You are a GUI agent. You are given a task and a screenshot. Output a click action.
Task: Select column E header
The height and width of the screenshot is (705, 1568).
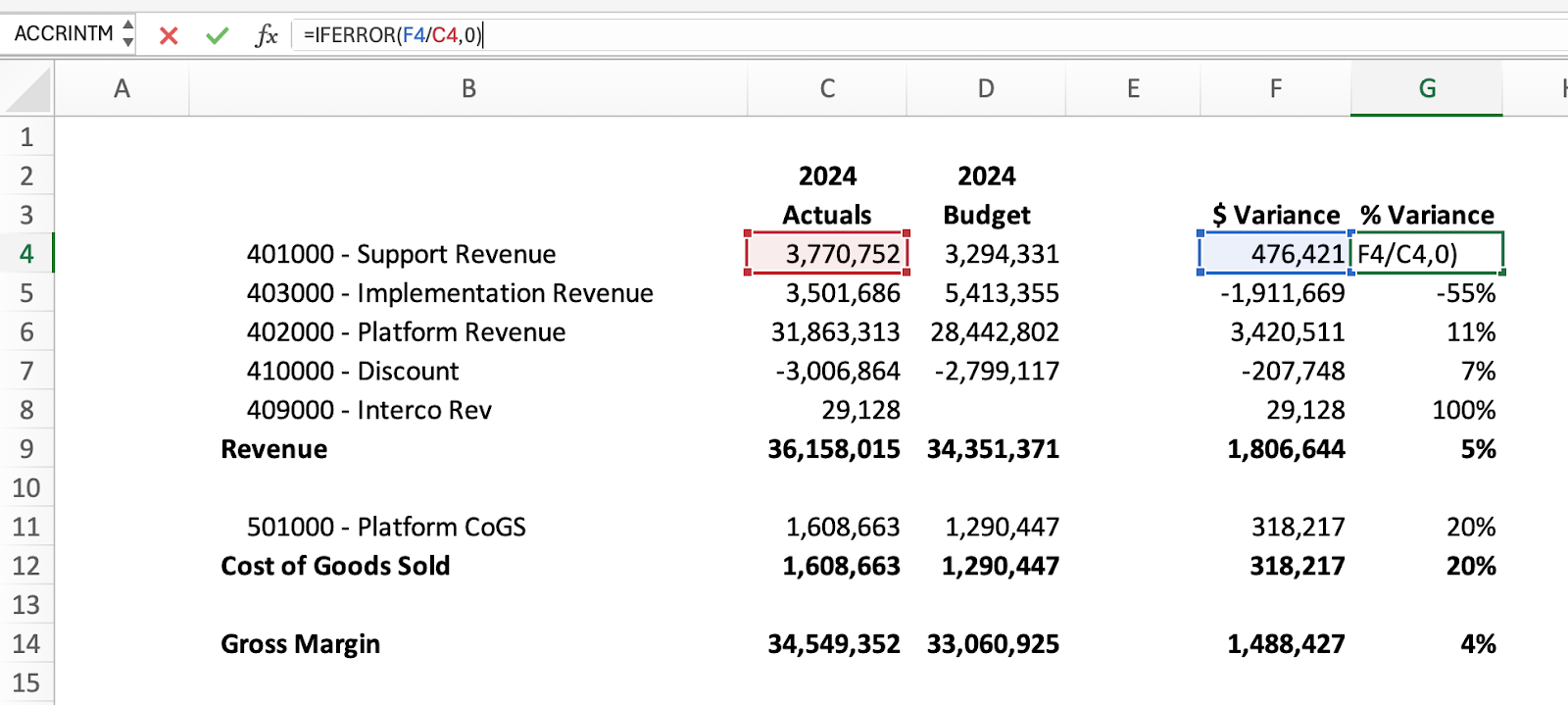(x=1133, y=89)
